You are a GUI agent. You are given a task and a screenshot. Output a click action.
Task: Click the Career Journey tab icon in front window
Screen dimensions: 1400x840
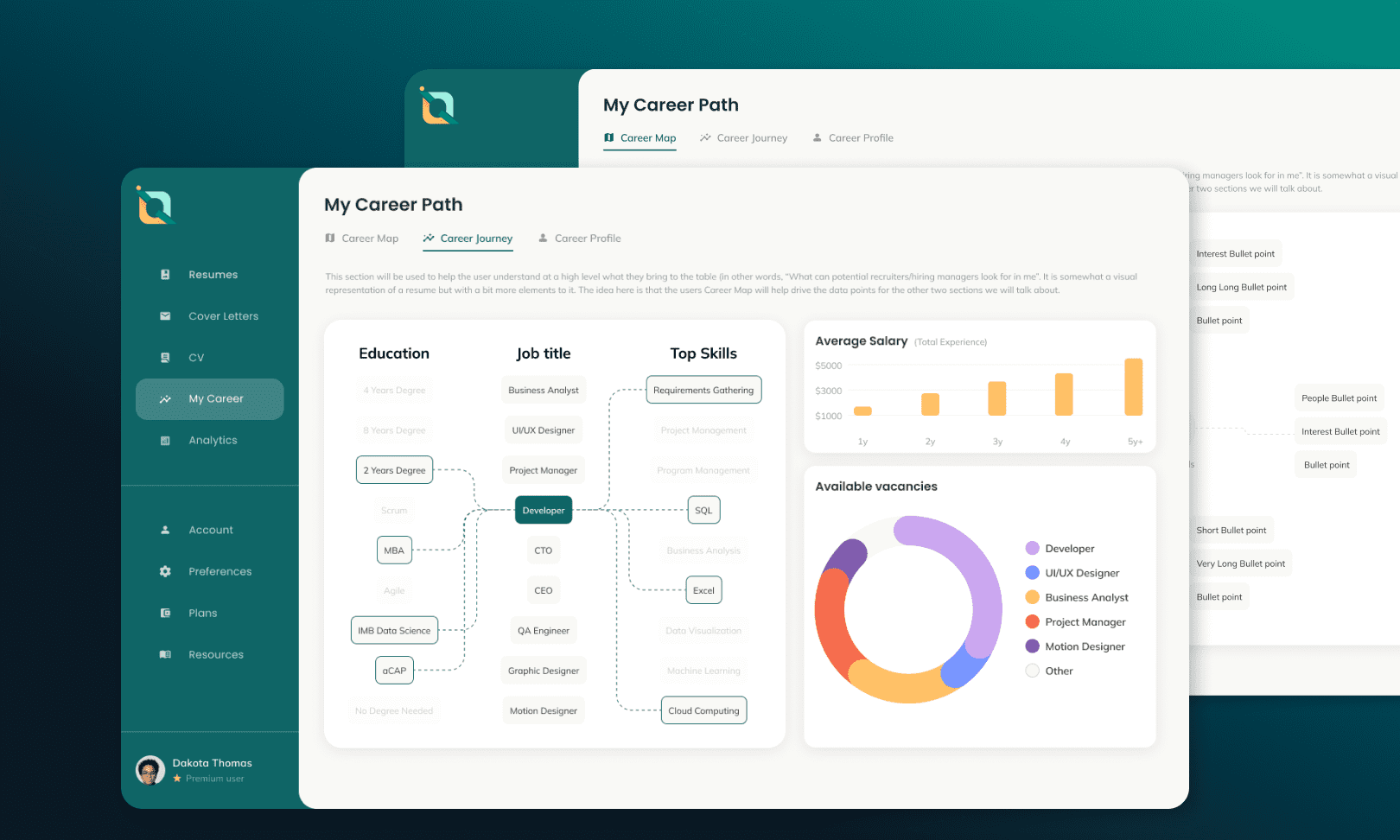point(429,239)
